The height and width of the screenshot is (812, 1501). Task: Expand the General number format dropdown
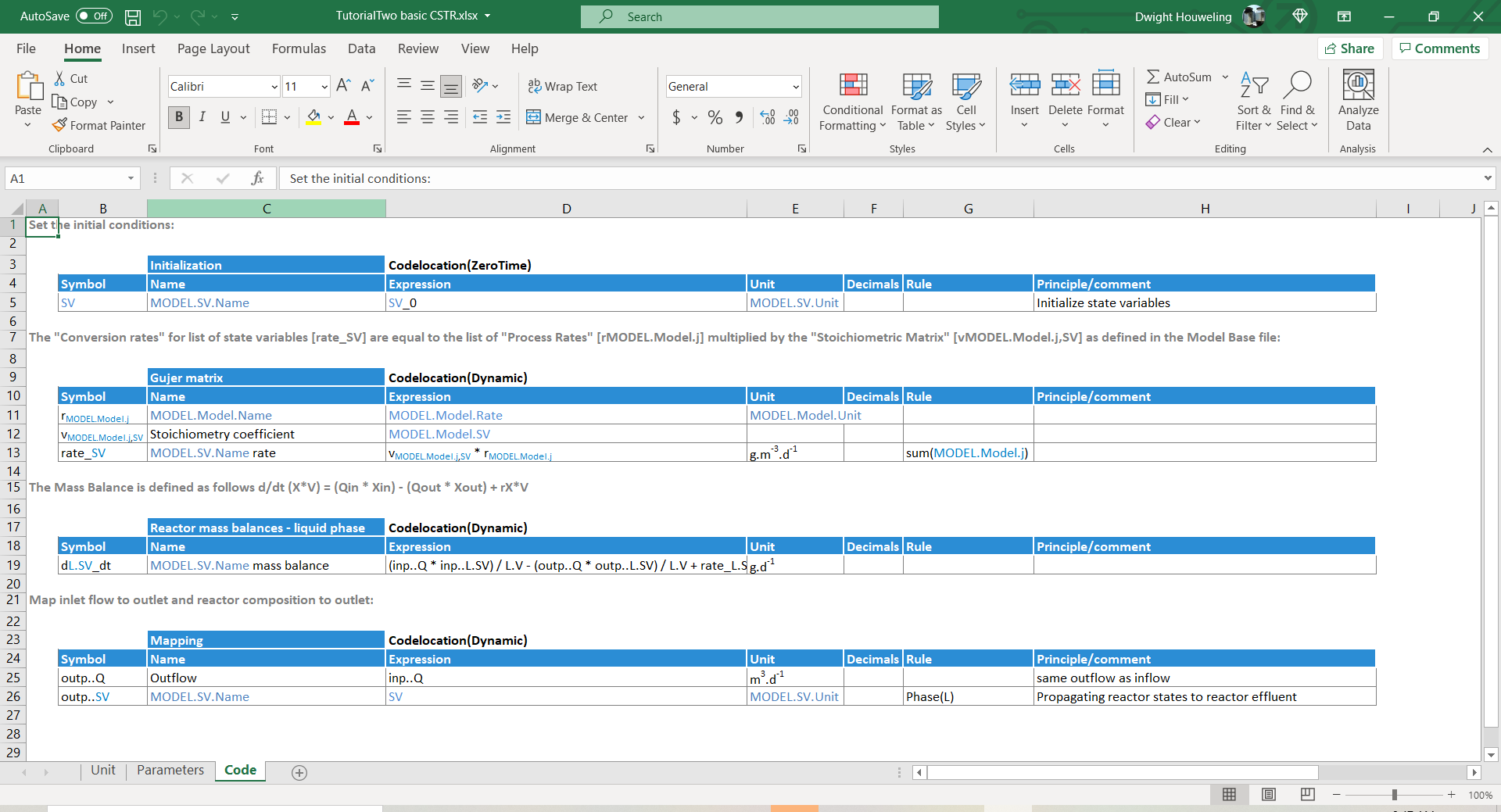point(796,87)
